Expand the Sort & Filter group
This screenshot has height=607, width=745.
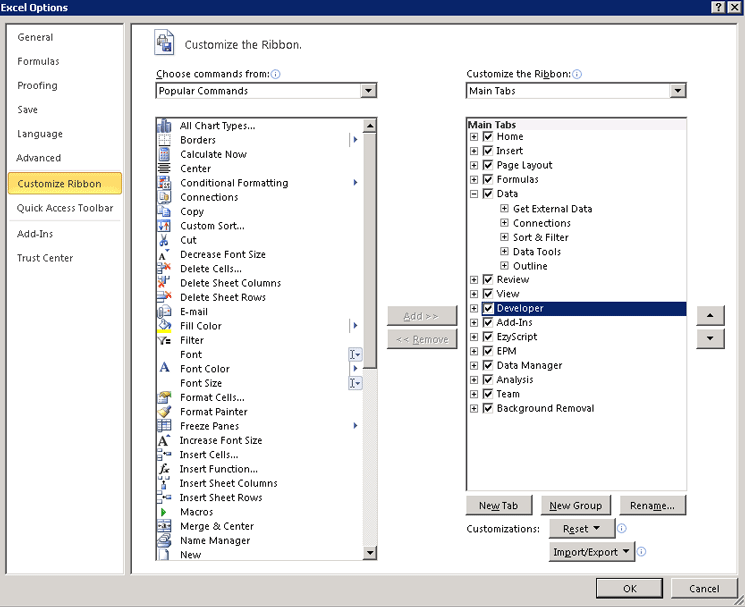pos(504,238)
